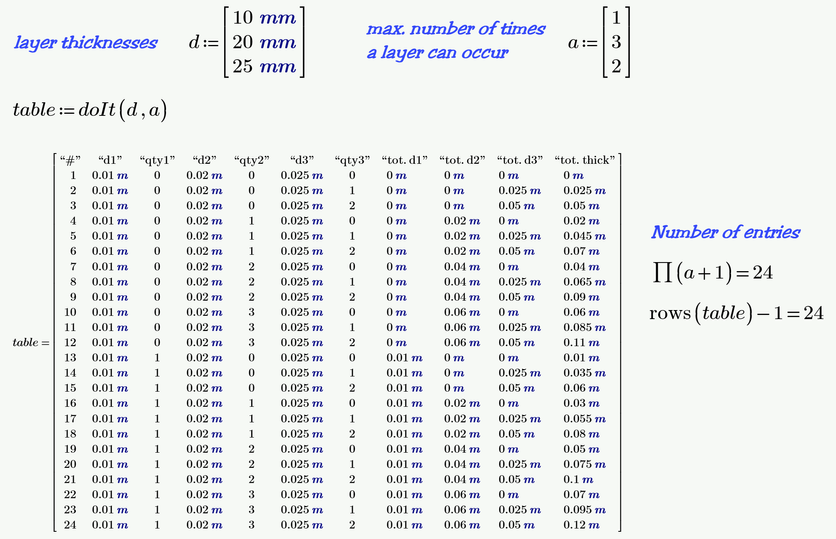Click the rows(table)−1=24 expression

[737, 313]
